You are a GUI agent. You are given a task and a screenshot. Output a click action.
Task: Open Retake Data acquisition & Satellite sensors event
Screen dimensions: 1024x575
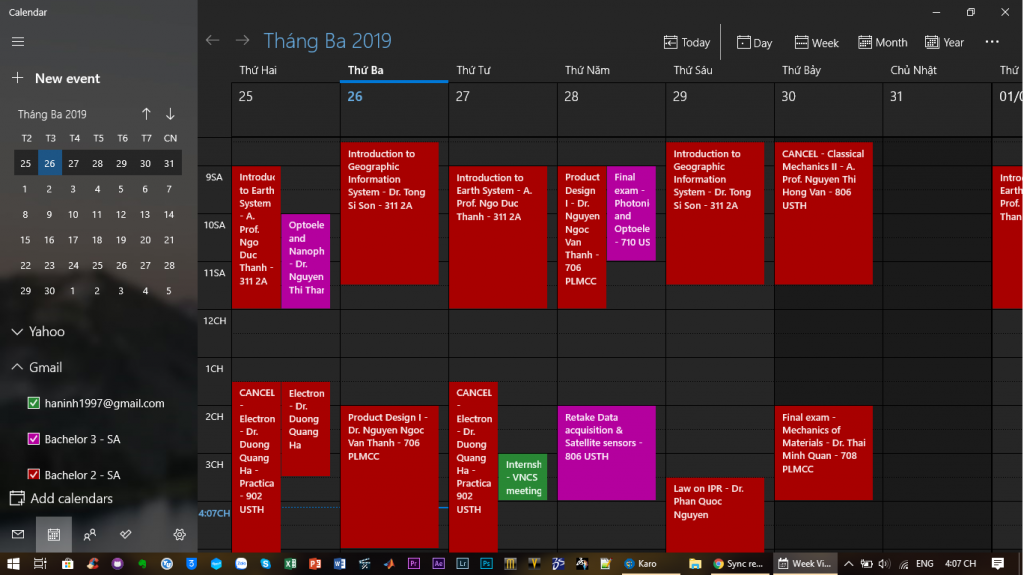click(607, 453)
